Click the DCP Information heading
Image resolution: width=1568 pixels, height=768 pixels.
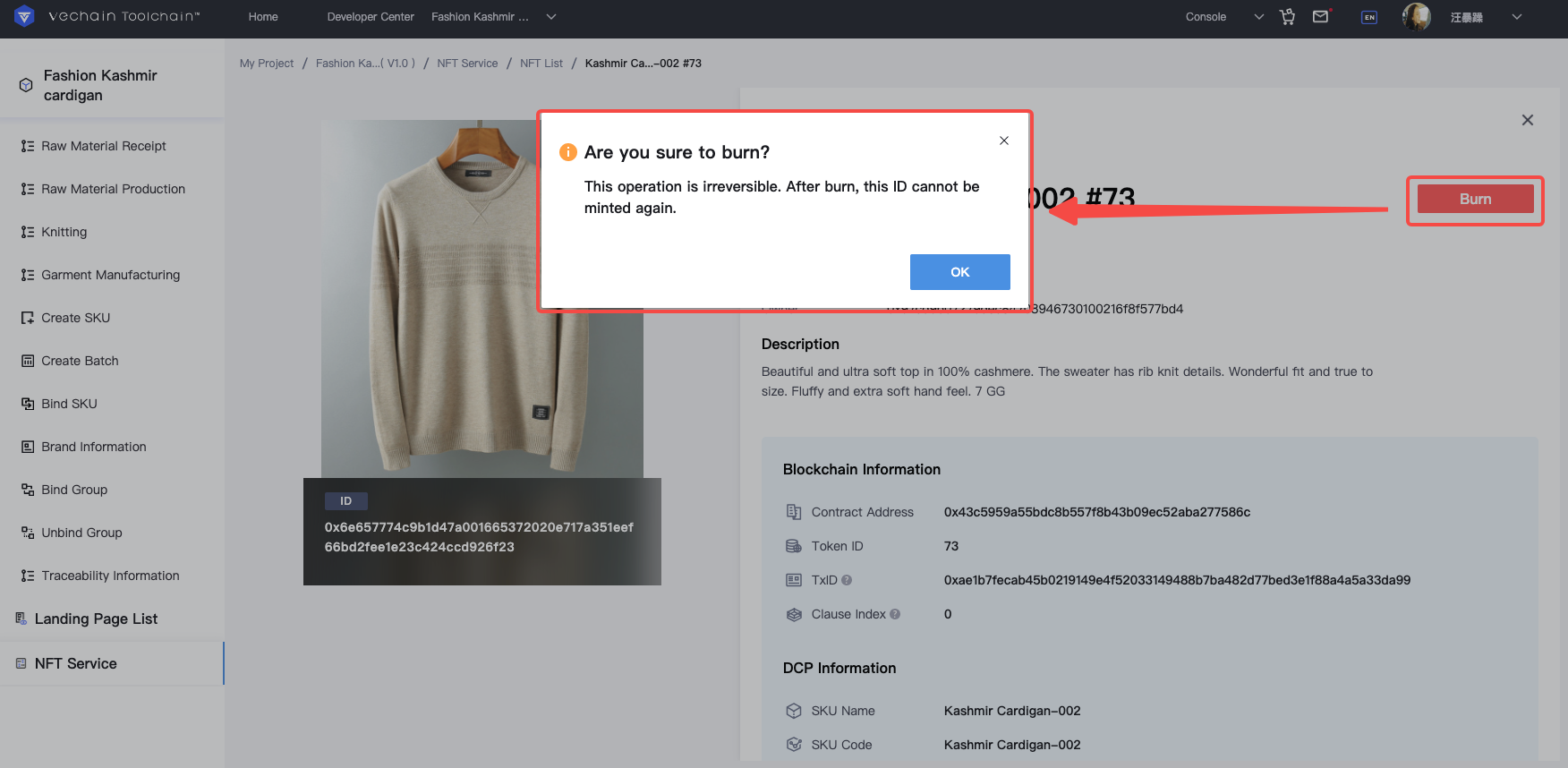[x=839, y=668]
